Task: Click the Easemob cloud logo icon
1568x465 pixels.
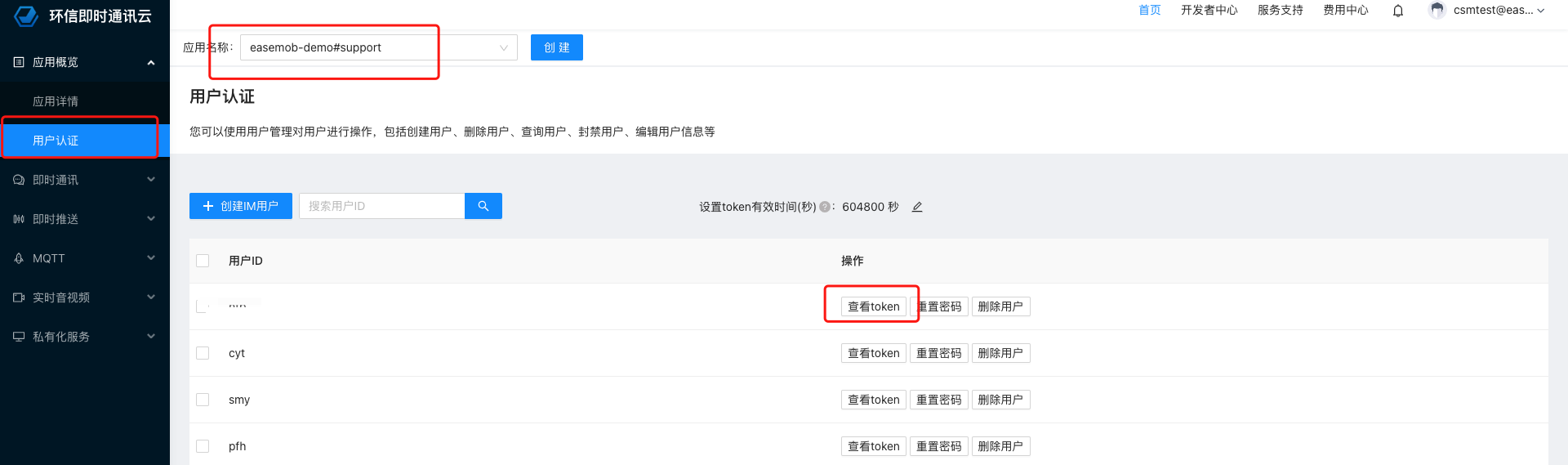Action: pyautogui.click(x=26, y=16)
